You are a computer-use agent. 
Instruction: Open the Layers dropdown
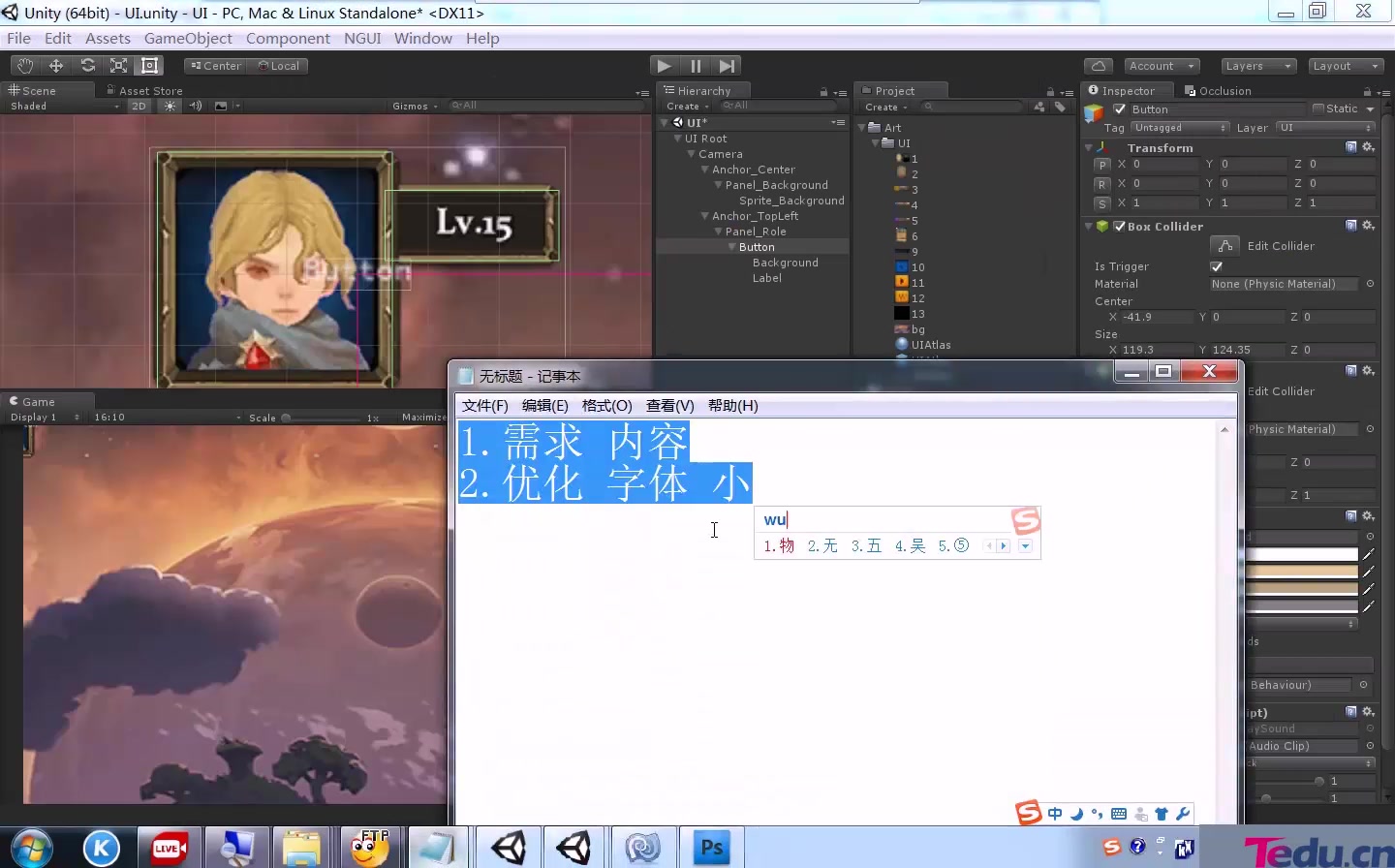click(1256, 65)
